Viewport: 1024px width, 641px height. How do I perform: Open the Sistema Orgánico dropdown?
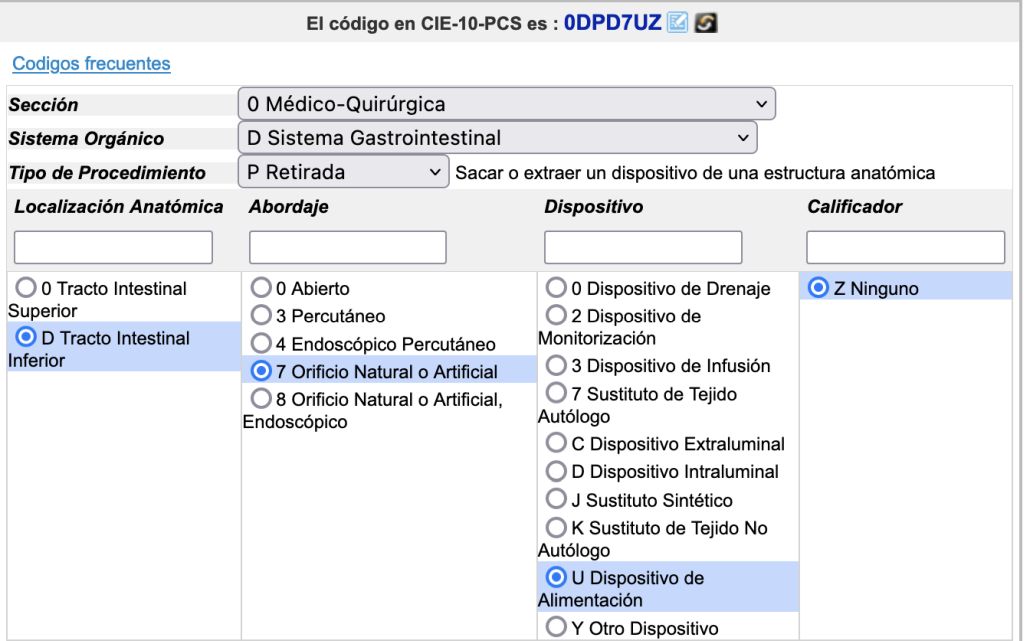pyautogui.click(x=497, y=138)
